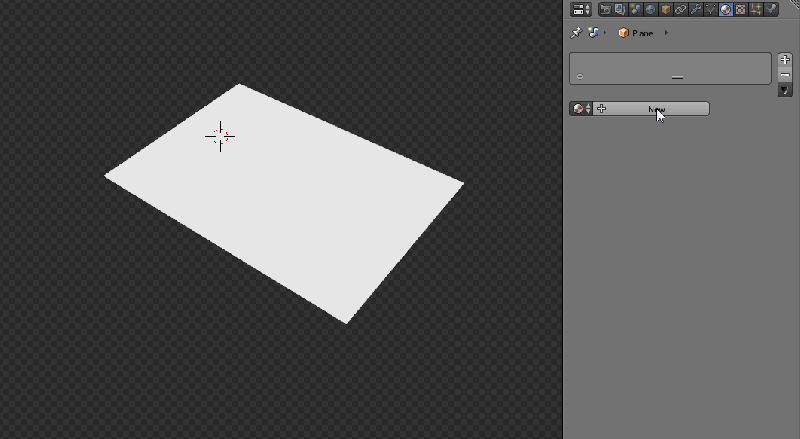The height and width of the screenshot is (439, 800).
Task: Browse existing materials sphere dropdown
Action: pos(581,109)
